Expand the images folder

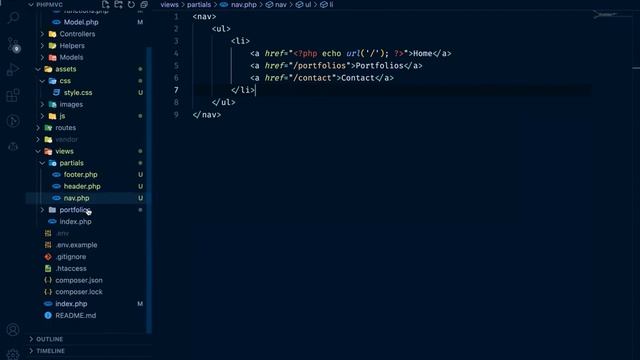(x=42, y=104)
